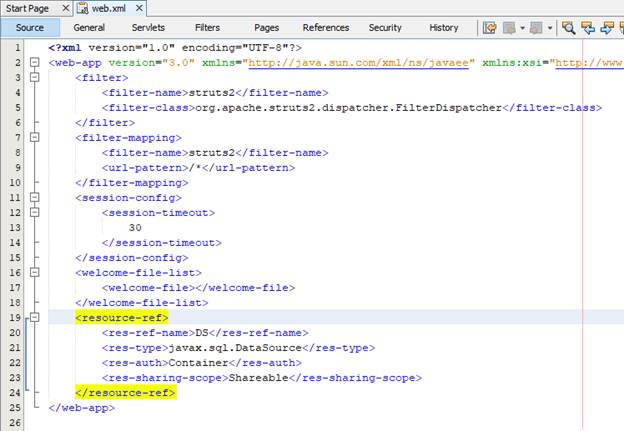The width and height of the screenshot is (624, 431).
Task: Follow the java.sun.com javaee namespace link
Action: click(359, 63)
